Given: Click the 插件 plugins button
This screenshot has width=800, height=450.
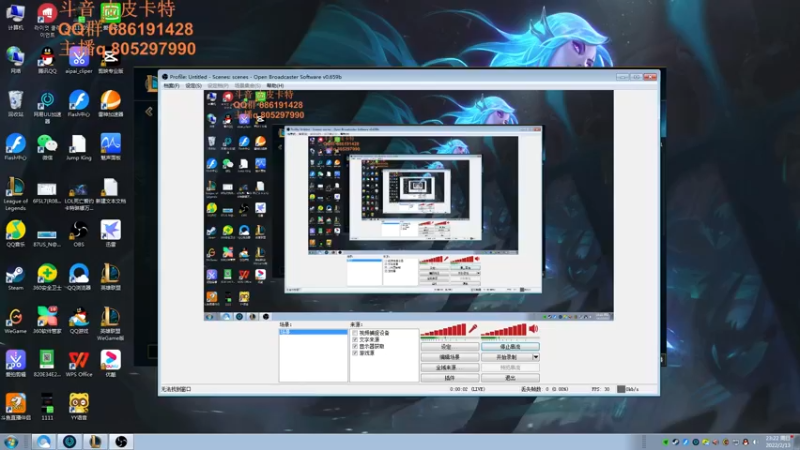Looking at the screenshot, I should [x=449, y=378].
